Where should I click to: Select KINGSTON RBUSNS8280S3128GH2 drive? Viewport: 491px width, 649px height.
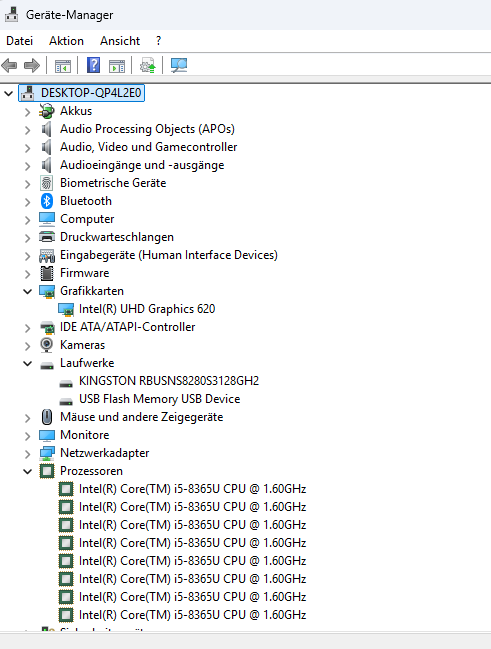169,381
